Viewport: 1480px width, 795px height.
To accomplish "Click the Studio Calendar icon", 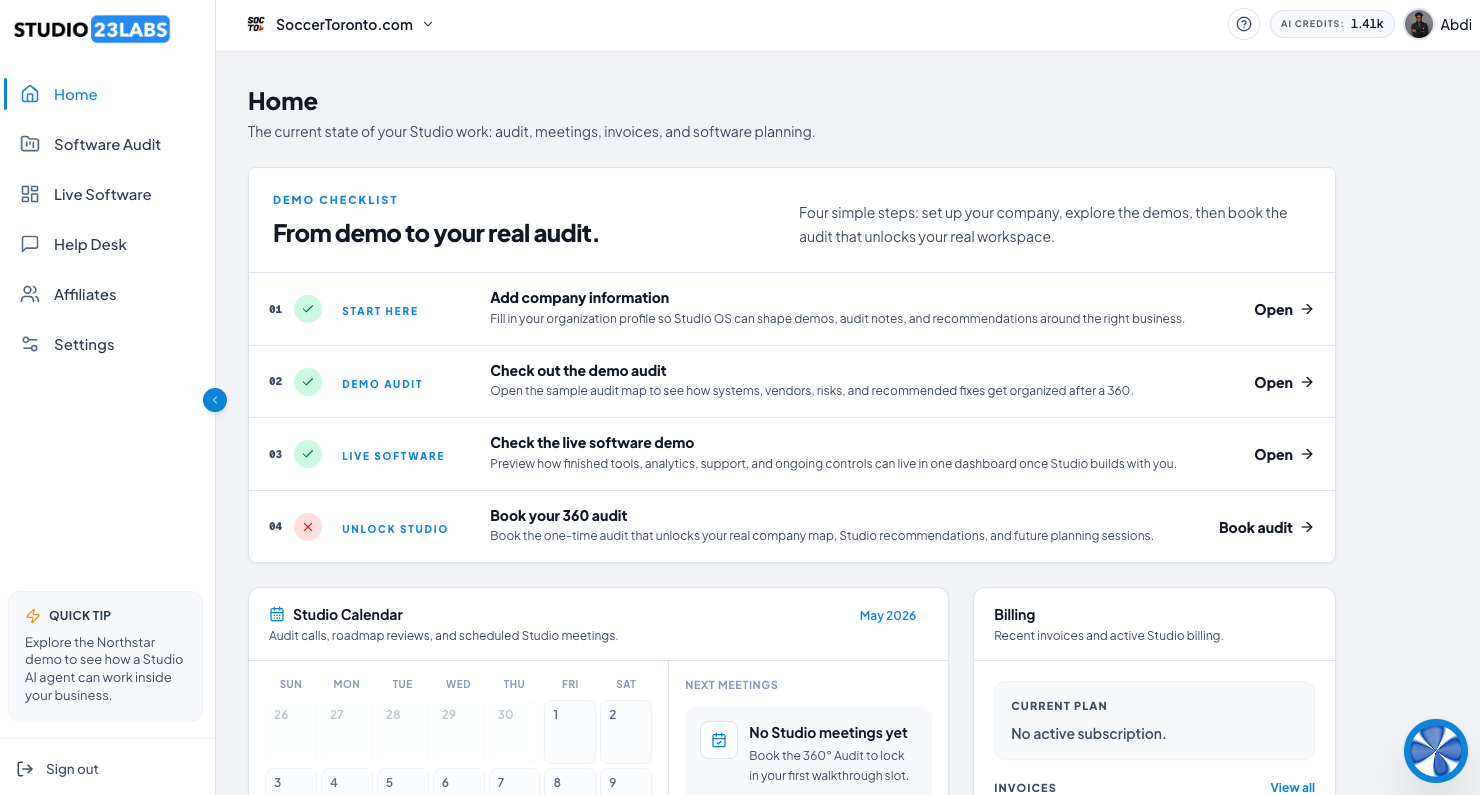I will point(277,614).
